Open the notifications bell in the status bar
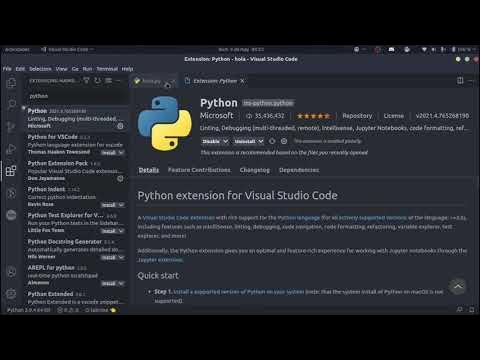Image resolution: width=480 pixels, height=360 pixels. [x=472, y=310]
